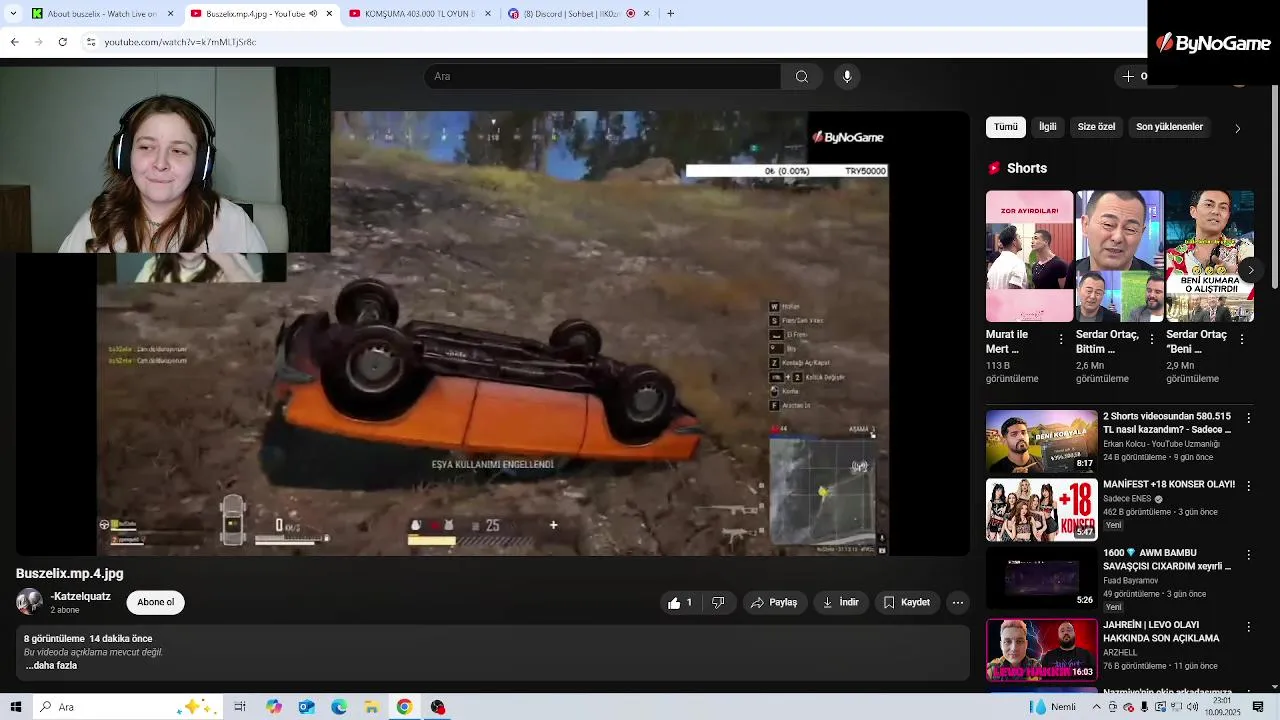The image size is (1280, 720).
Task: Open Serdar Ortaç 'Beni...' Short thumbnail
Action: tap(1209, 256)
